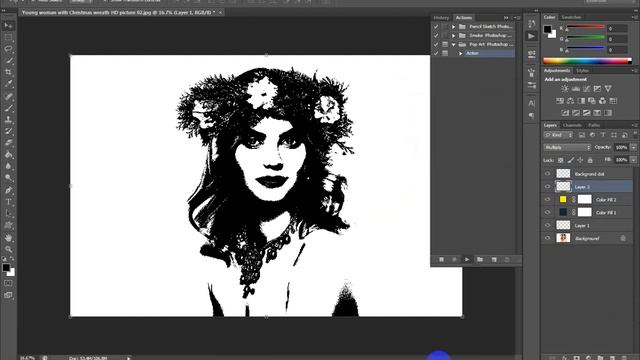Click the Color Fill 2 yellow thumbnail
This screenshot has width=640, height=360.
[563, 200]
